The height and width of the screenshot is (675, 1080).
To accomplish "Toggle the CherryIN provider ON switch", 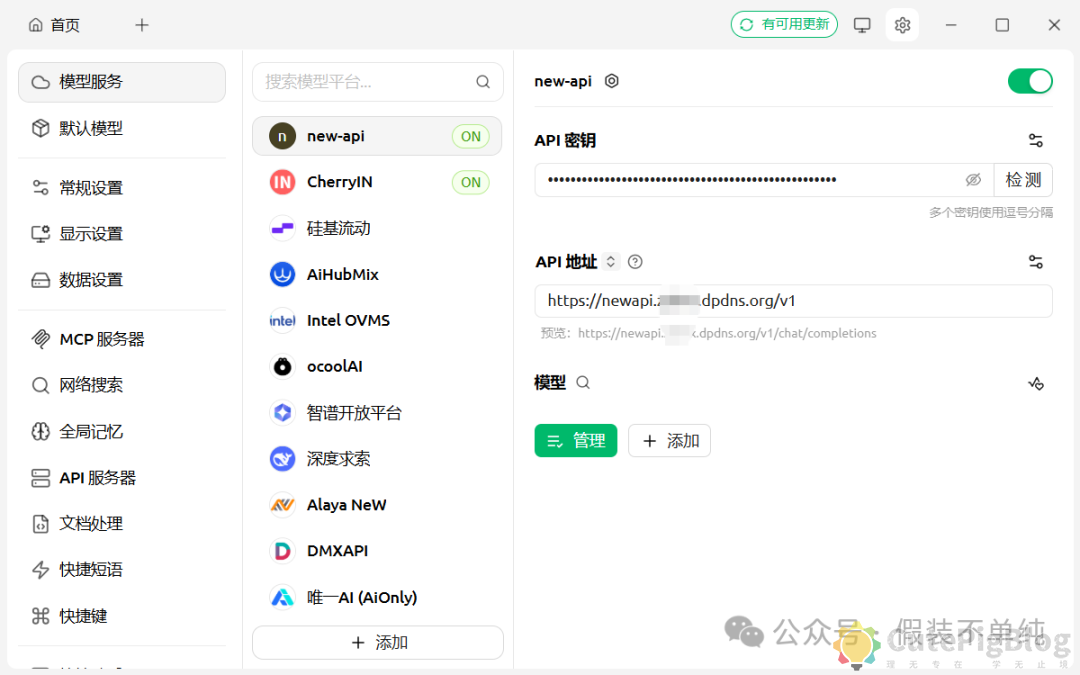I will pos(470,182).
